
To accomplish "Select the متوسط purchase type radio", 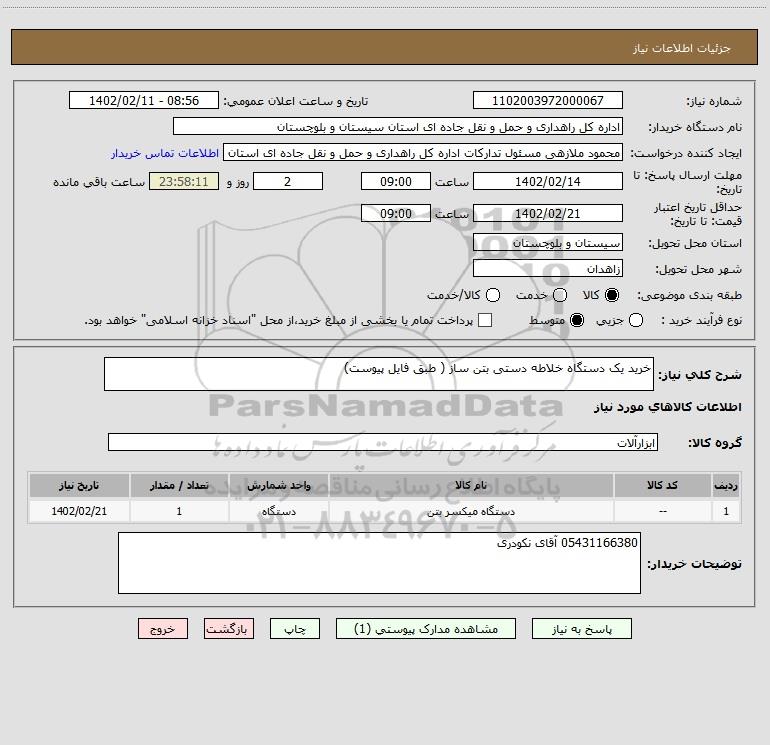I will pyautogui.click(x=577, y=320).
